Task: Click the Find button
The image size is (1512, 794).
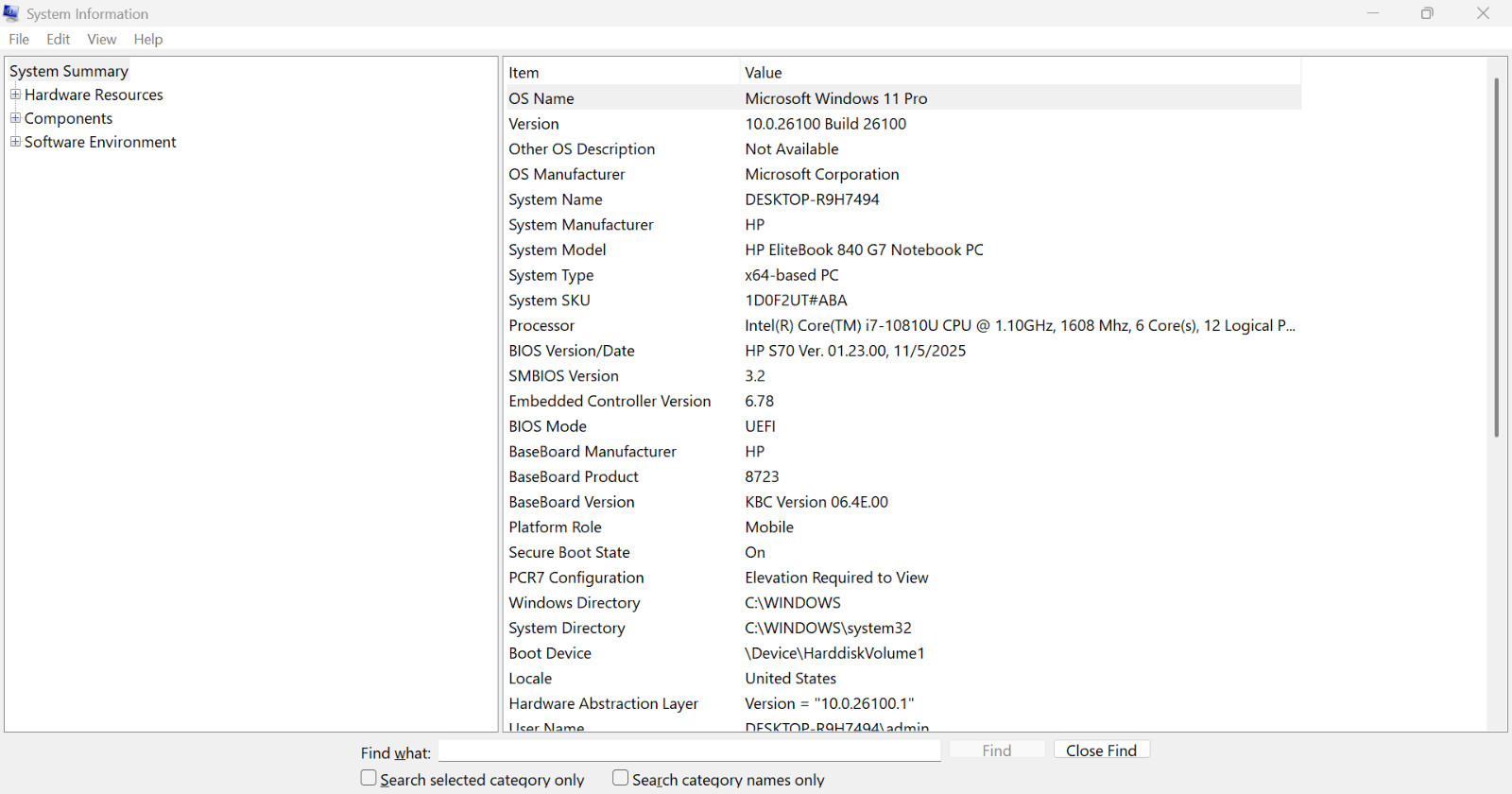Action: pyautogui.click(x=997, y=750)
